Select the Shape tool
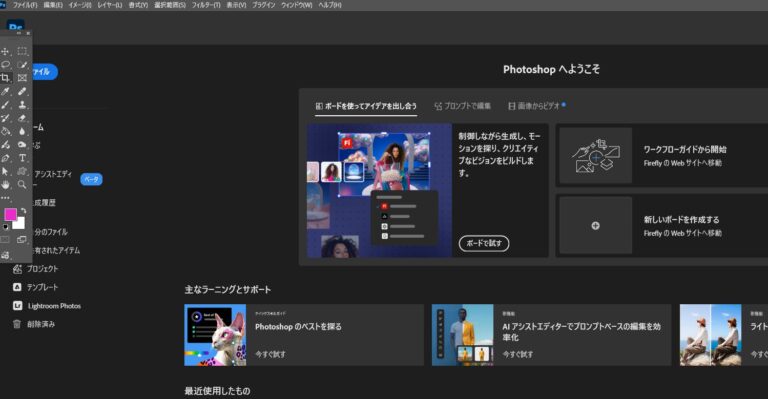This screenshot has height=399, width=768. tap(22, 171)
